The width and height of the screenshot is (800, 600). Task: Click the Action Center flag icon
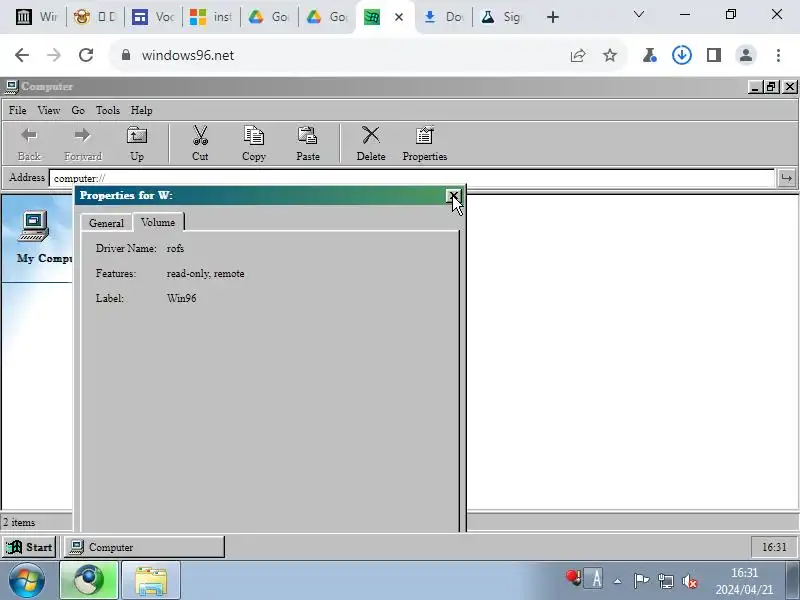[x=641, y=581]
